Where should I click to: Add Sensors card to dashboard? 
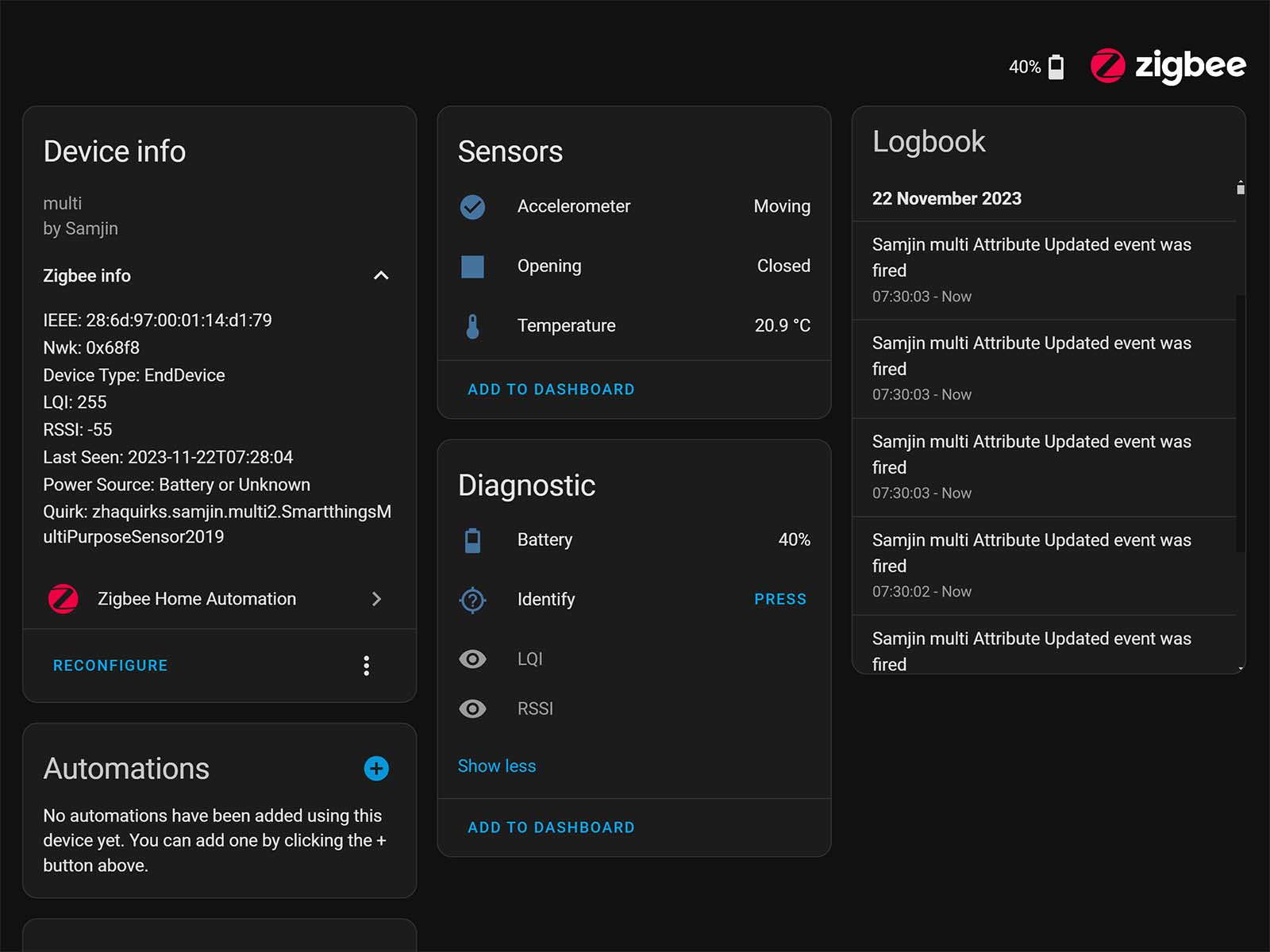[551, 390]
